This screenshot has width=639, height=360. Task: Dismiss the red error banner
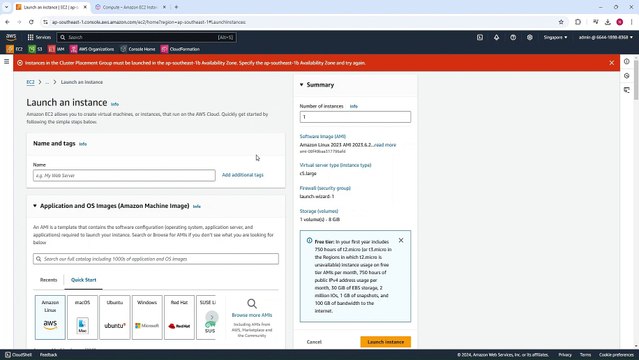[611, 63]
